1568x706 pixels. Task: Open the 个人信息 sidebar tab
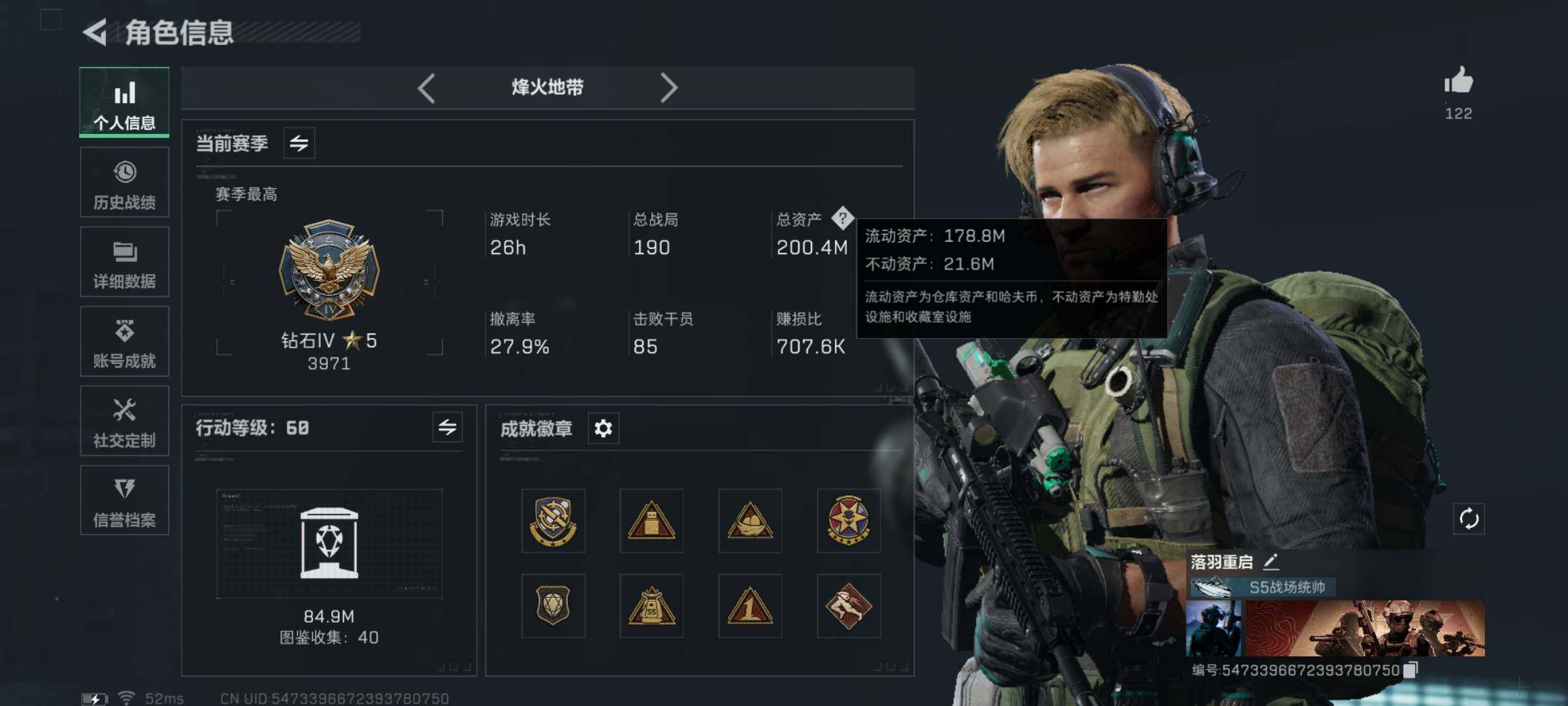124,103
